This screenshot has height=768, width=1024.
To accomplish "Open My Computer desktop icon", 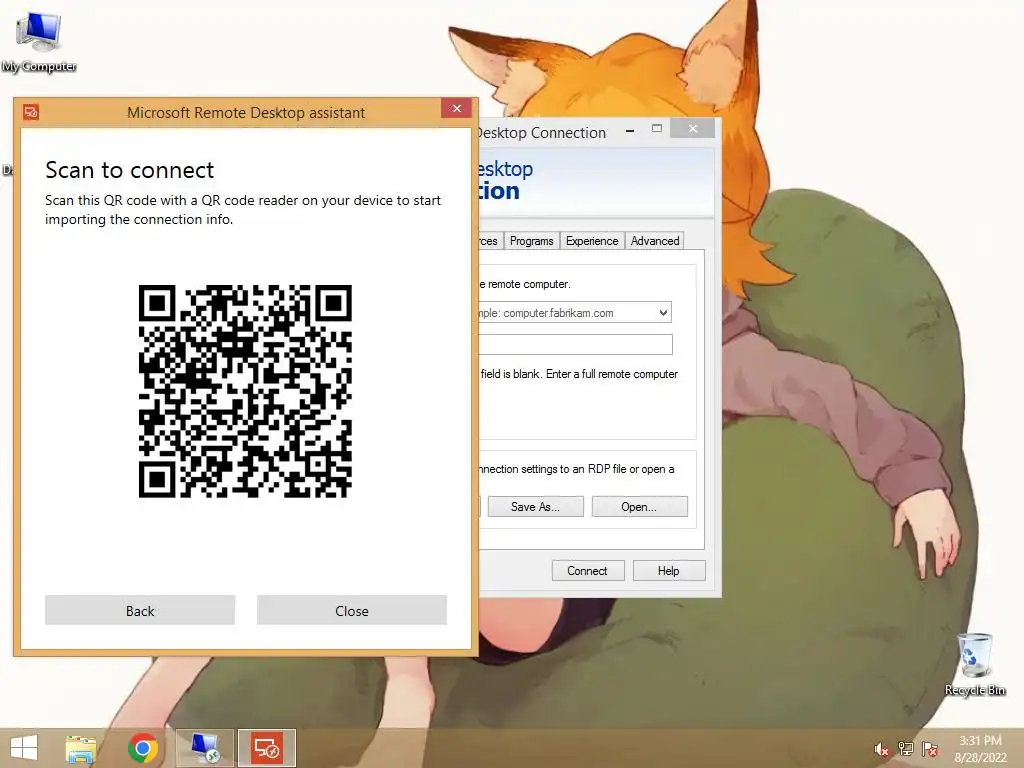I will [39, 42].
